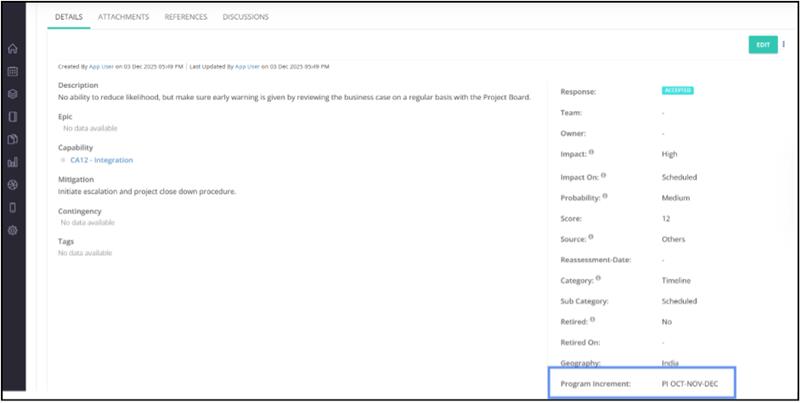Open the settings gear icon in sidebar

[x=13, y=230]
